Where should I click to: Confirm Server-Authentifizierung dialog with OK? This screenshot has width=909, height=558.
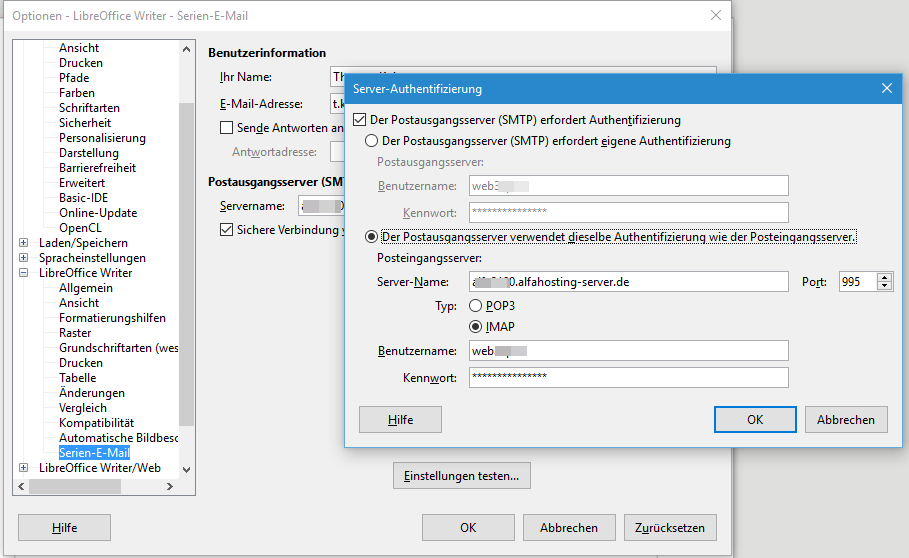755,420
